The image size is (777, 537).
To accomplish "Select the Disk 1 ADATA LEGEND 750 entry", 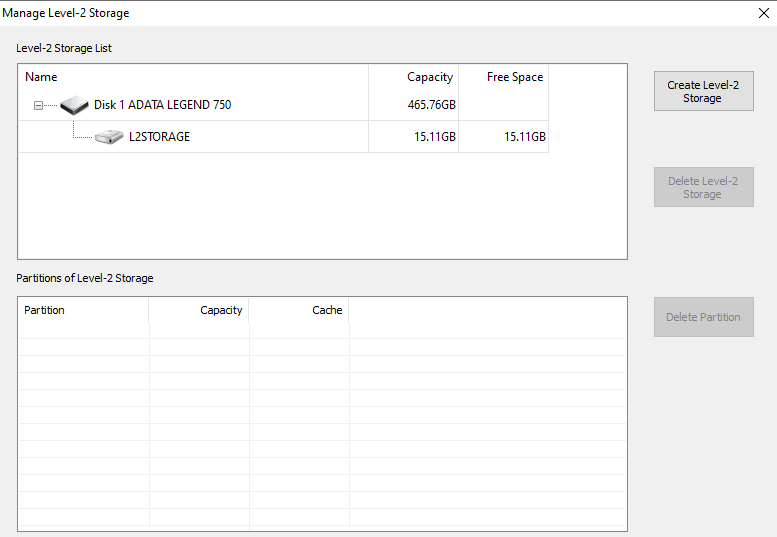I will pos(162,105).
